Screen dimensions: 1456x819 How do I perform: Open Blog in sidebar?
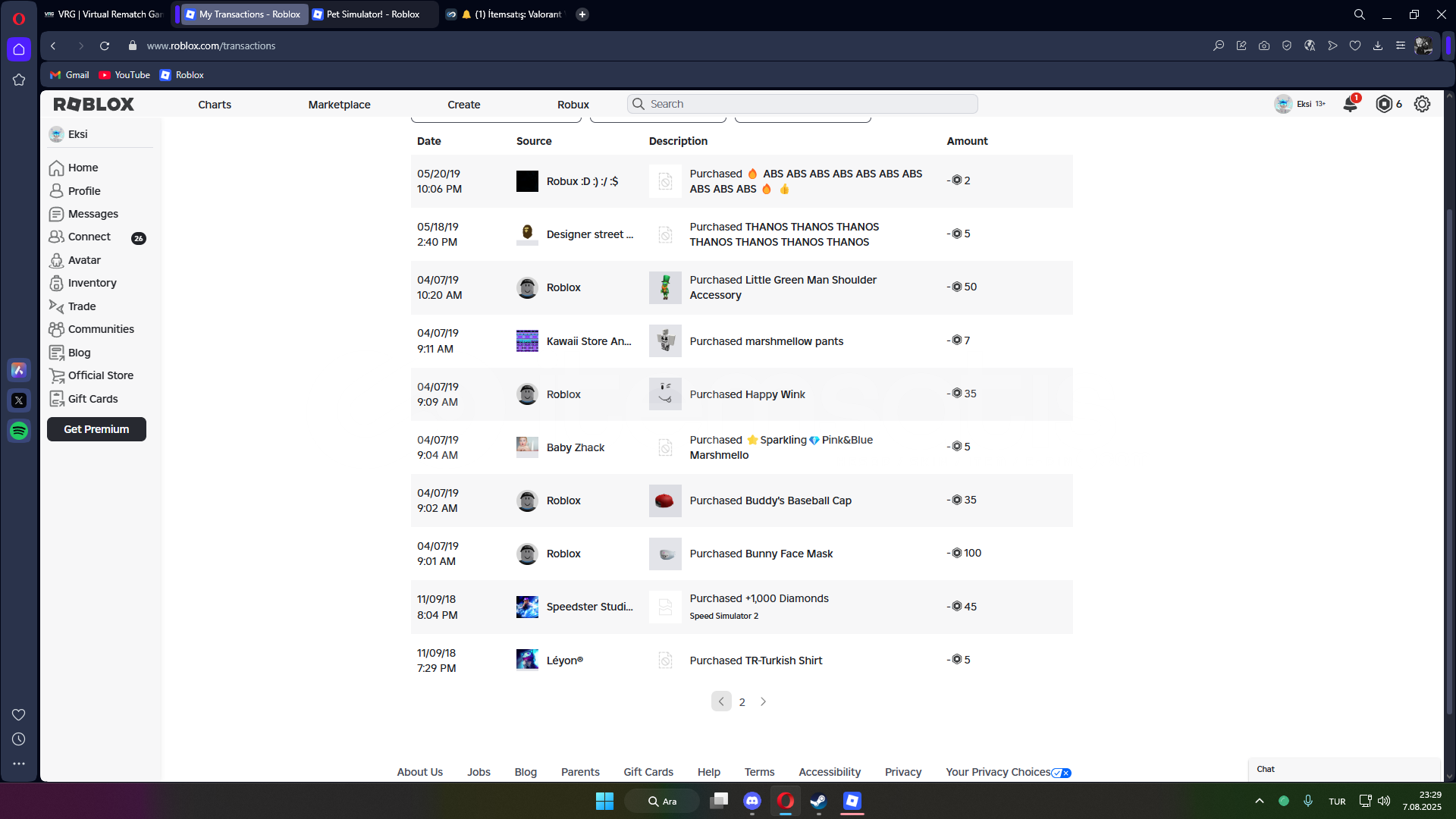(69, 353)
